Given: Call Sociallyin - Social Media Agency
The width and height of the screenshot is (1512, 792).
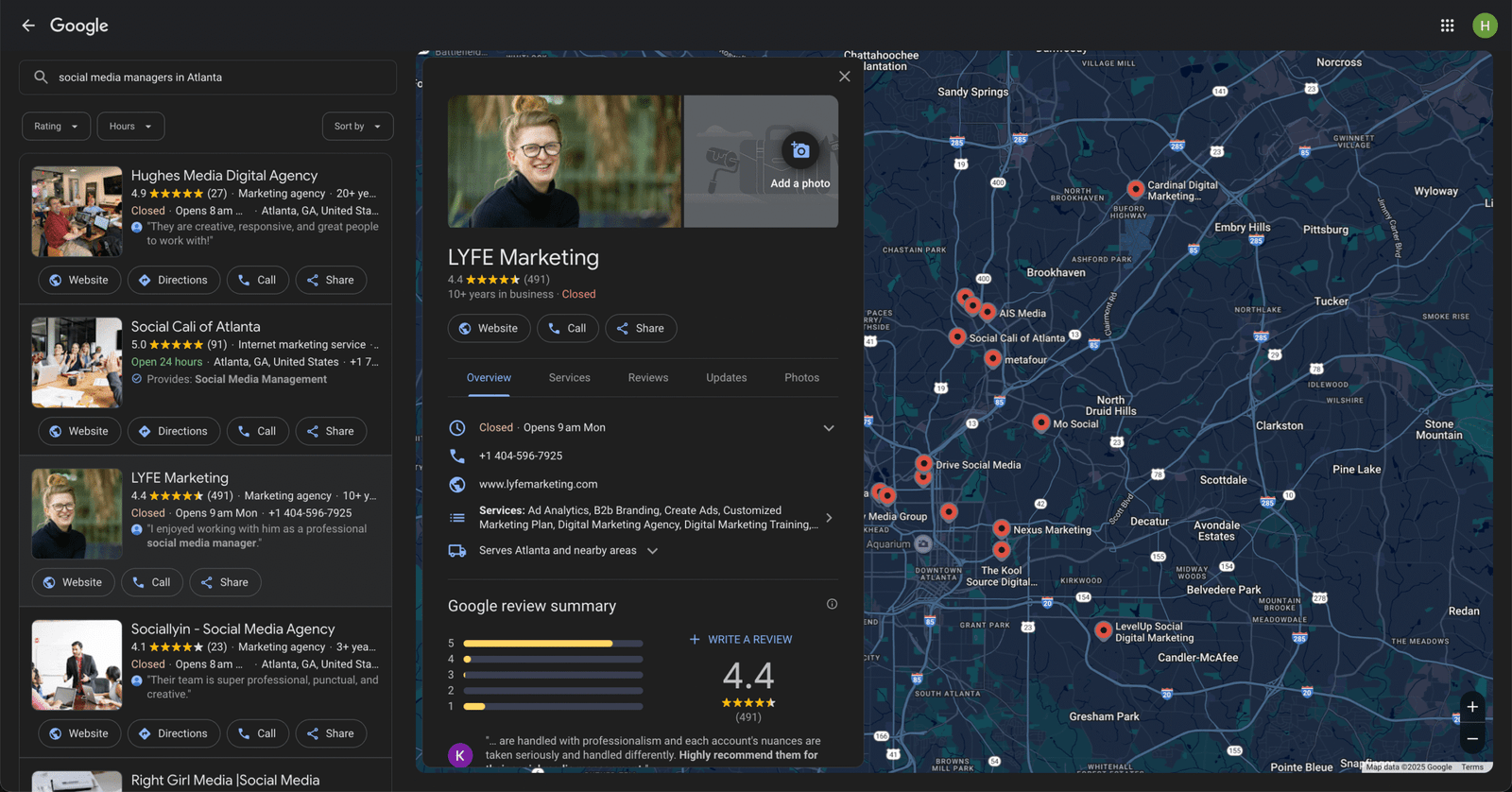Looking at the screenshot, I should [258, 734].
